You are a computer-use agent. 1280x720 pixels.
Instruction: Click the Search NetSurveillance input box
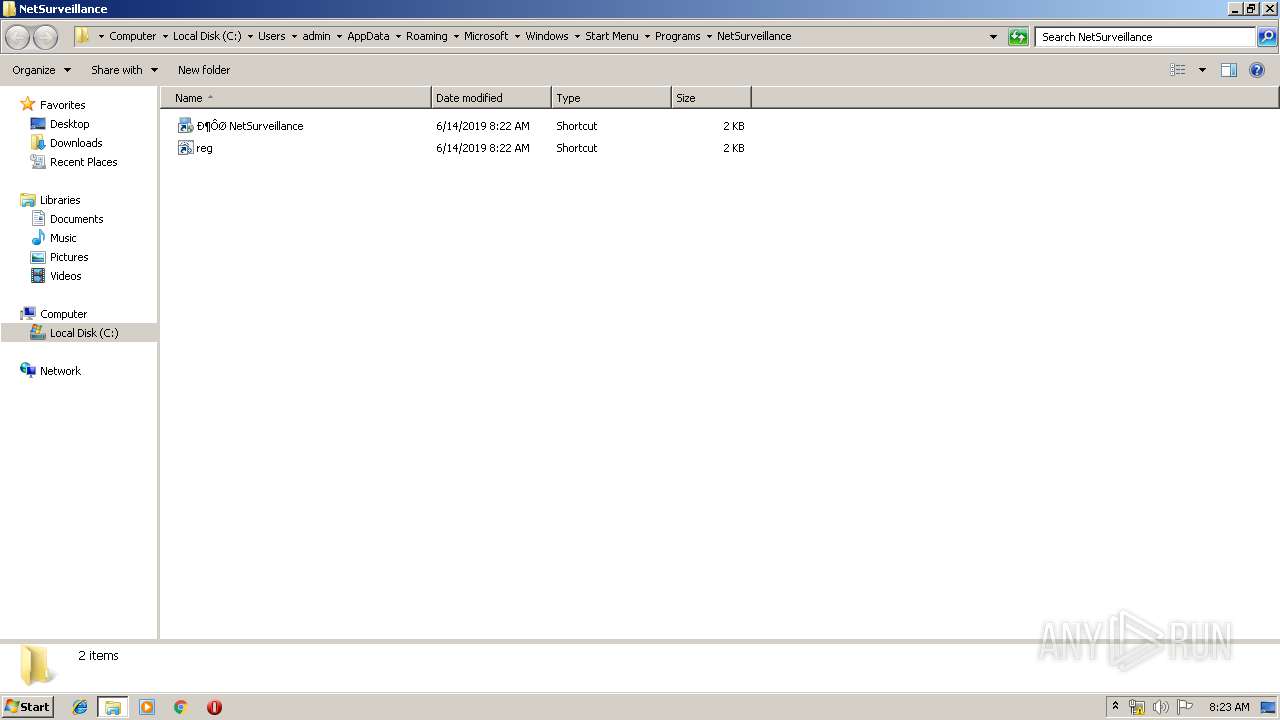click(x=1145, y=37)
